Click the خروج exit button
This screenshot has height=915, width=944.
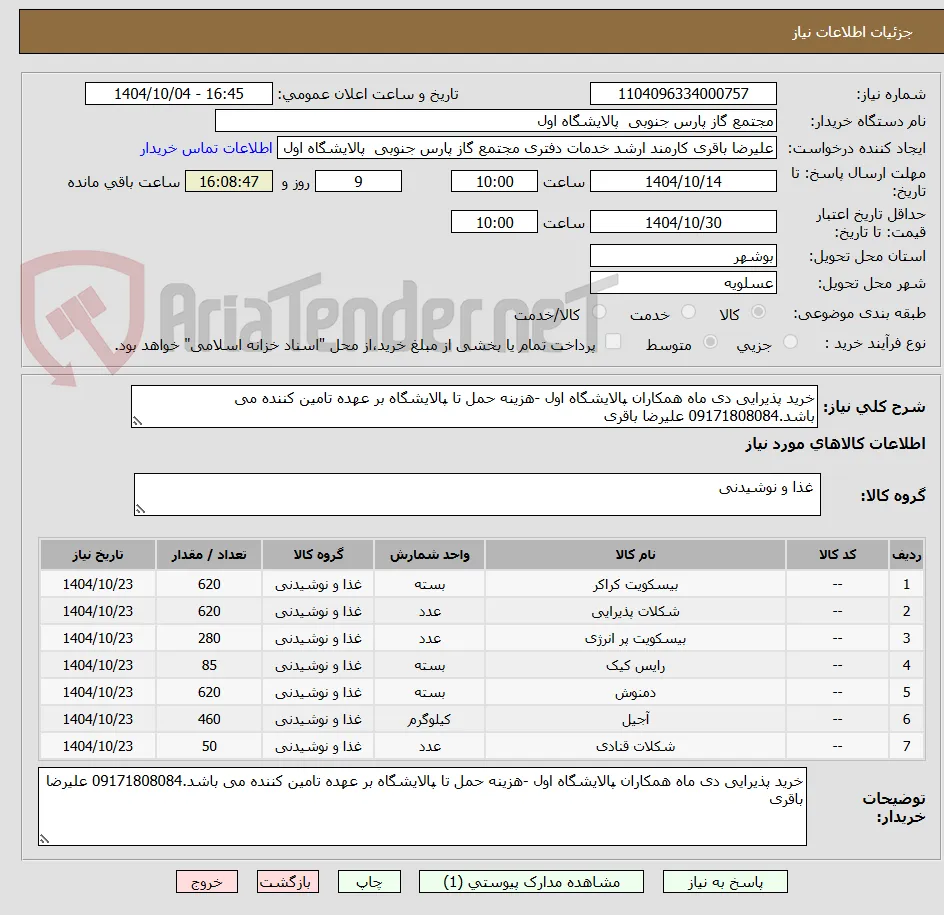(206, 882)
